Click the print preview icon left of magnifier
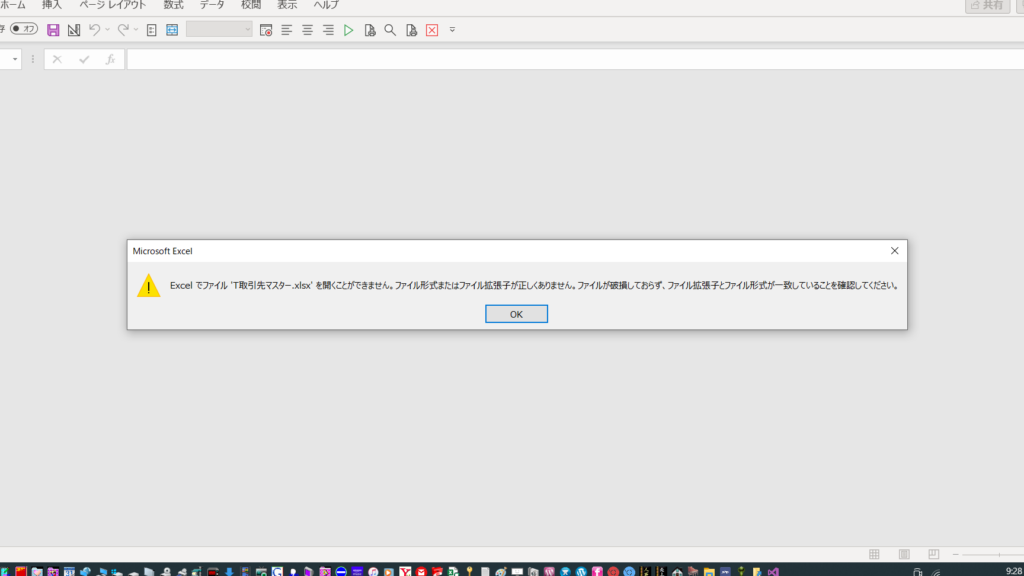The image size is (1024, 576). [x=370, y=30]
